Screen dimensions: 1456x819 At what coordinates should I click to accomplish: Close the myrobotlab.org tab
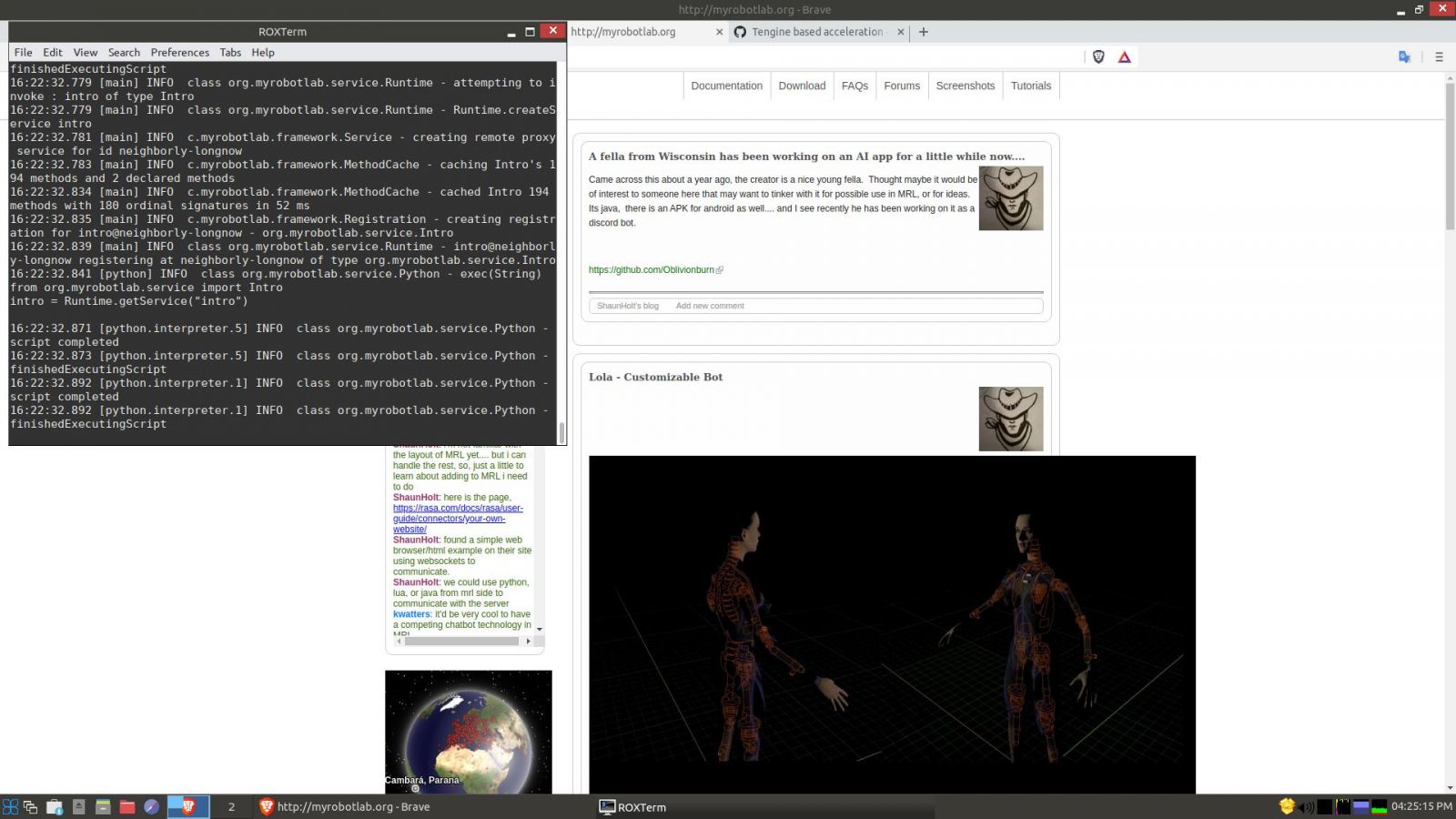click(719, 32)
